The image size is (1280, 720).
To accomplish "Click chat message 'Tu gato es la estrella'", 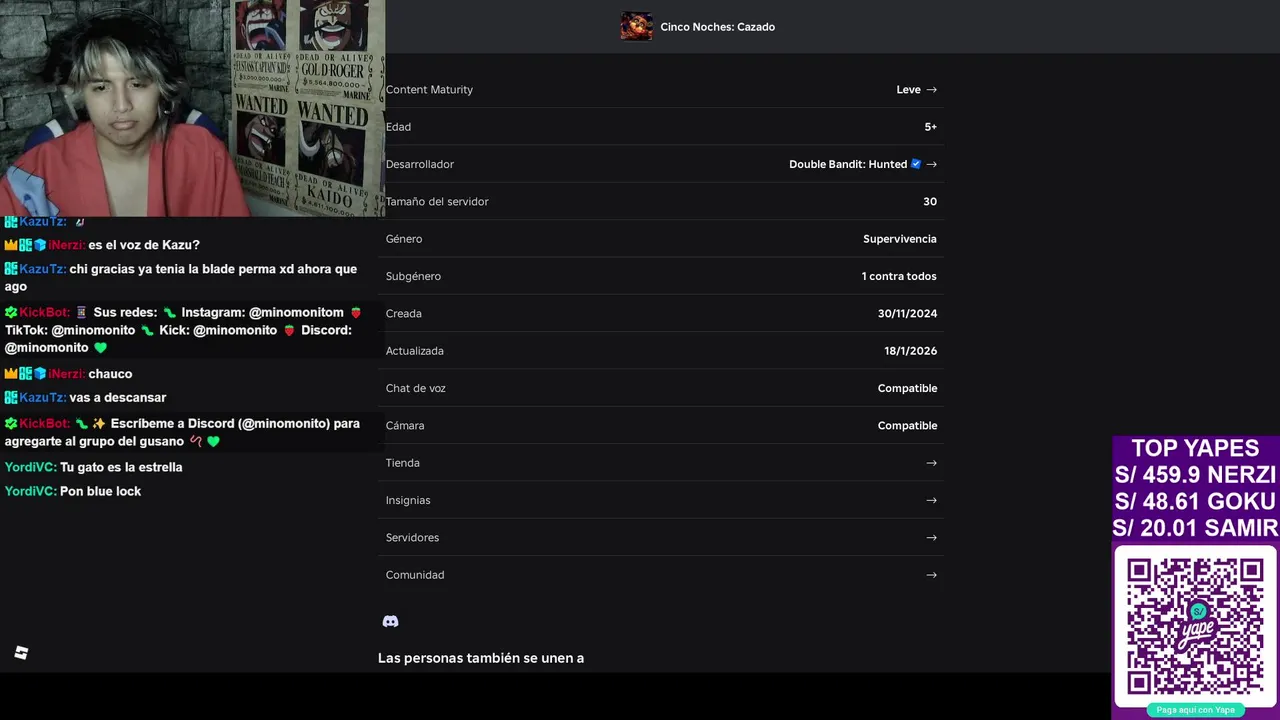I will (x=121, y=467).
